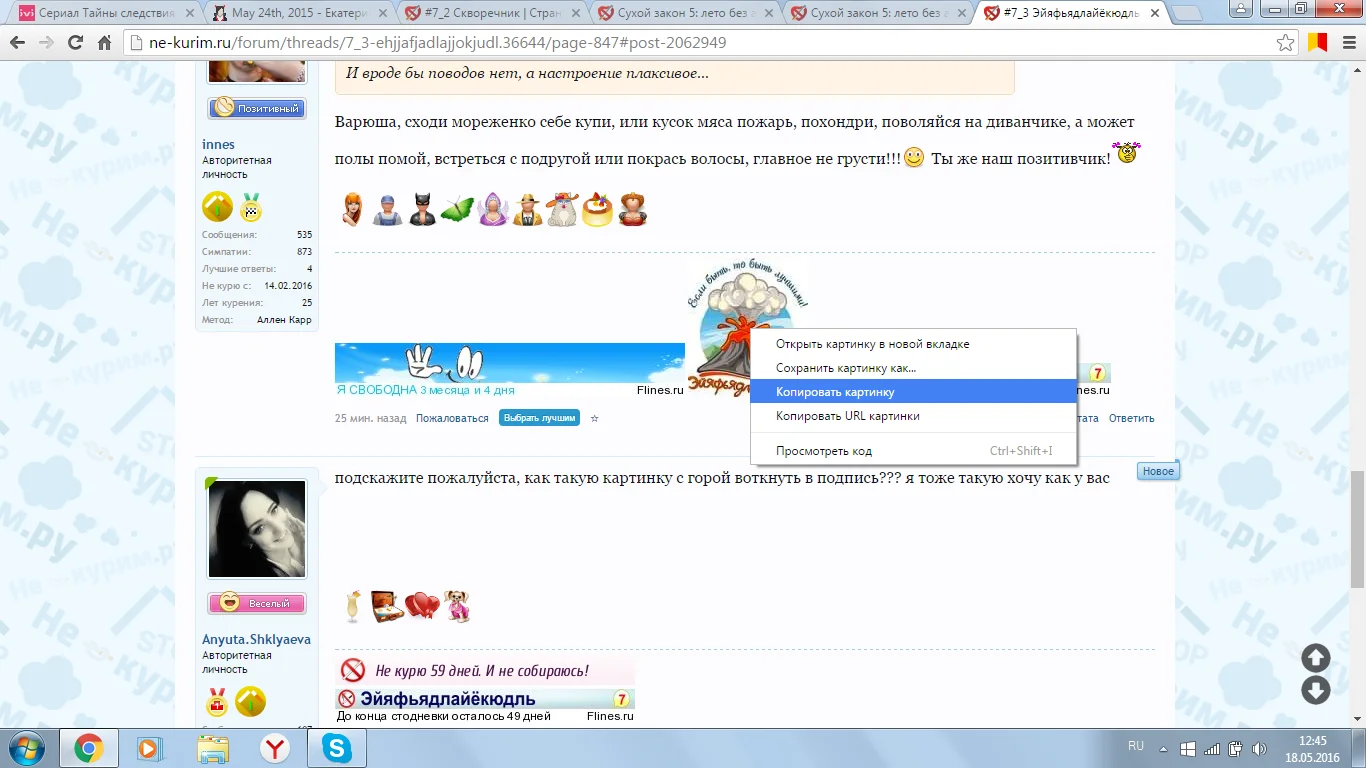1366x768 pixels.
Task: Click the '25 мин. назад' timestamp
Action: (x=370, y=418)
